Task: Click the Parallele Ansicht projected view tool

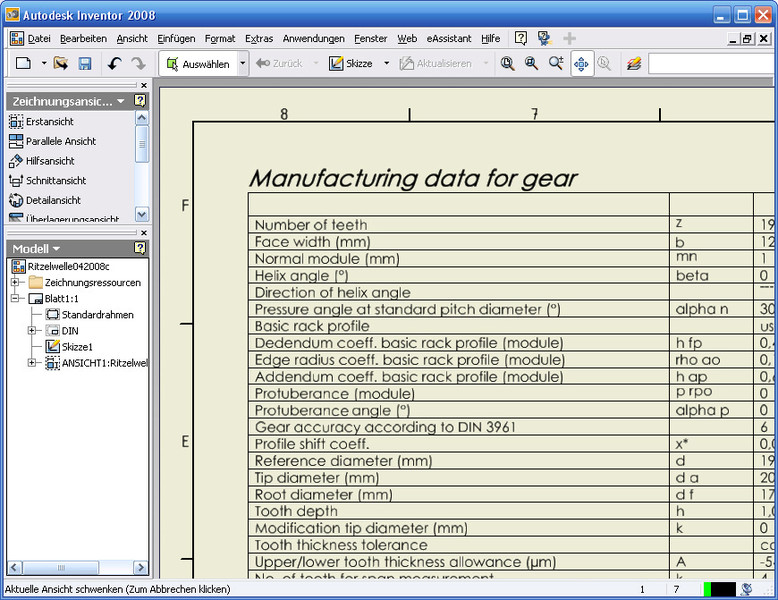Action: coord(60,141)
